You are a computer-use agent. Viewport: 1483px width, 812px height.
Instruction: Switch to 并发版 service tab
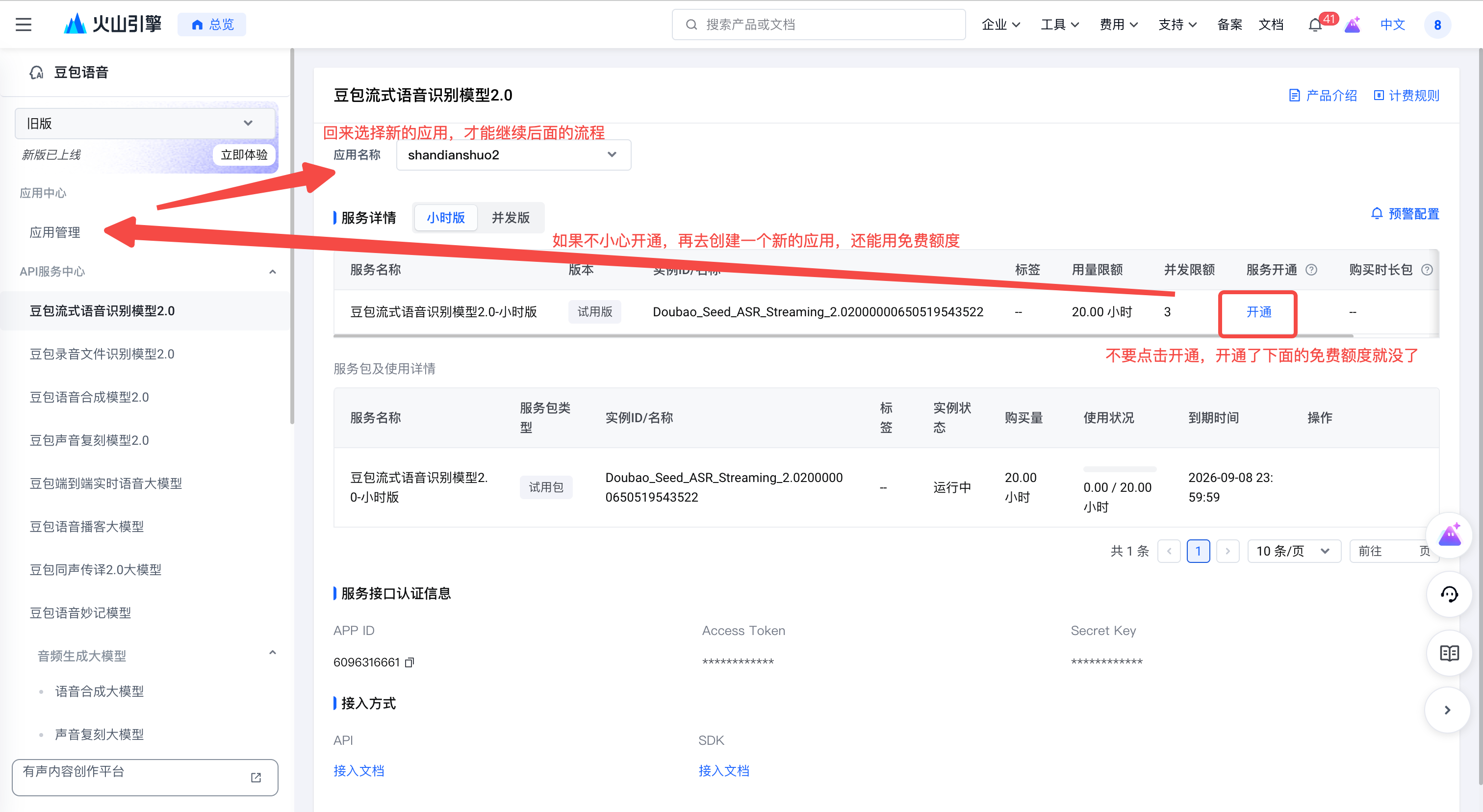pyautogui.click(x=510, y=218)
